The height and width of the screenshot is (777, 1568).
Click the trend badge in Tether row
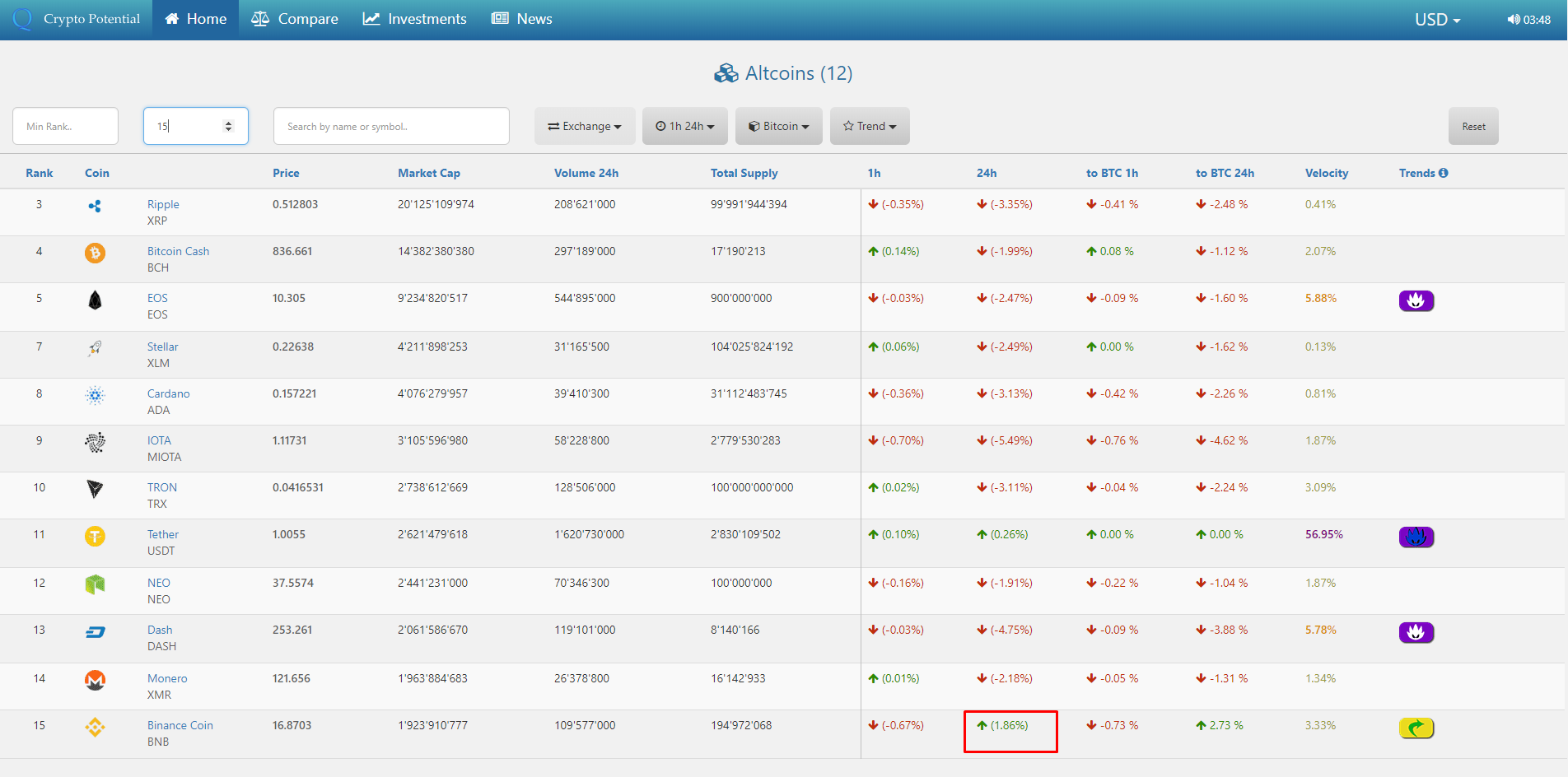pyautogui.click(x=1416, y=537)
